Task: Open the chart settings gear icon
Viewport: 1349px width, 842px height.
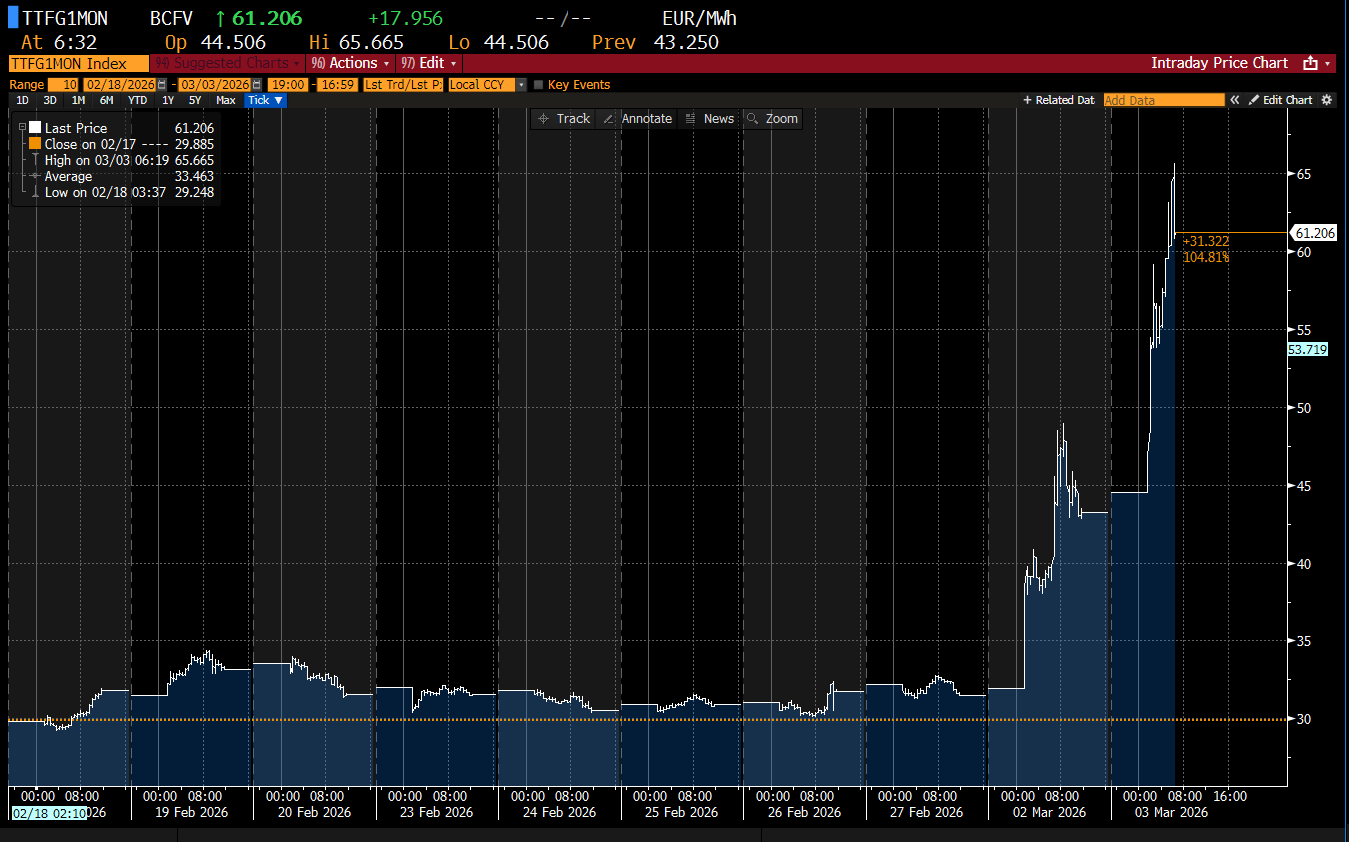Action: pos(1327,100)
